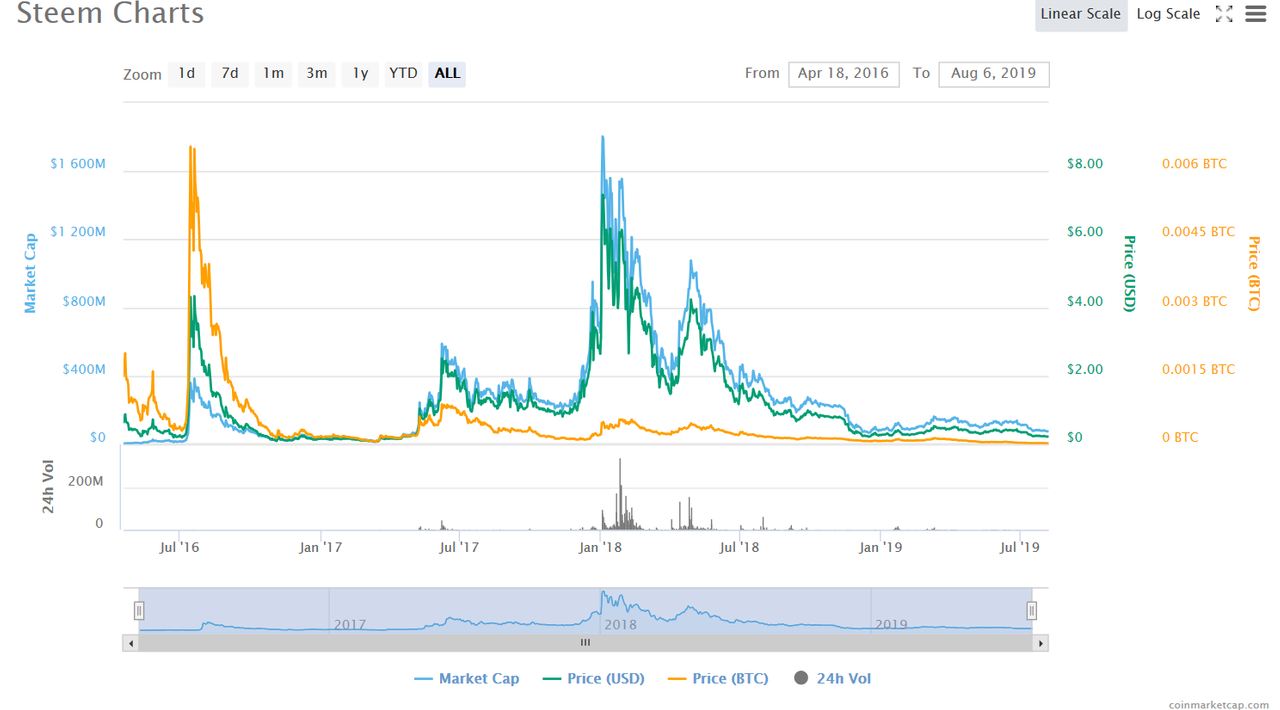Toggle Price (USD) series in legend
Screen dimensions: 1280x710
click(x=594, y=678)
